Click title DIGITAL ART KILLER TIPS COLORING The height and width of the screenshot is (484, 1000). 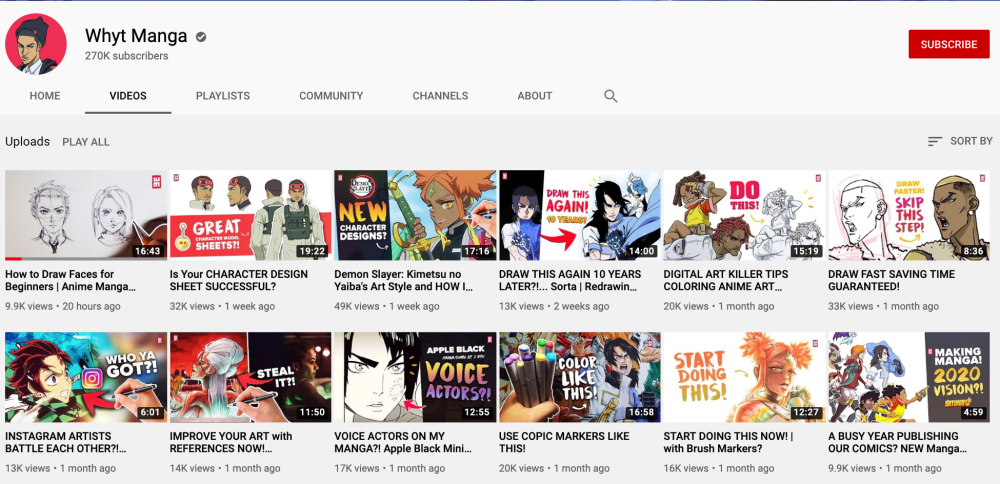pos(726,281)
